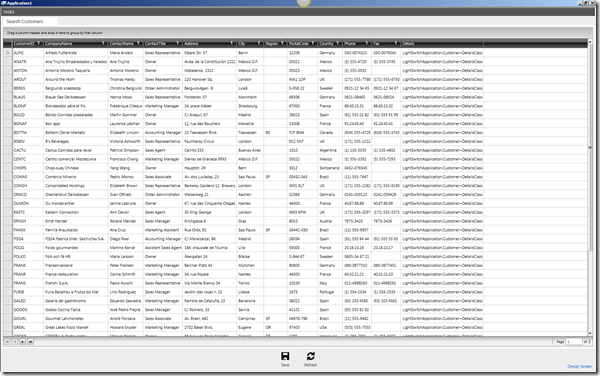
Task: Select the 'Roland Mendel' contact cell
Action: pos(126,221)
